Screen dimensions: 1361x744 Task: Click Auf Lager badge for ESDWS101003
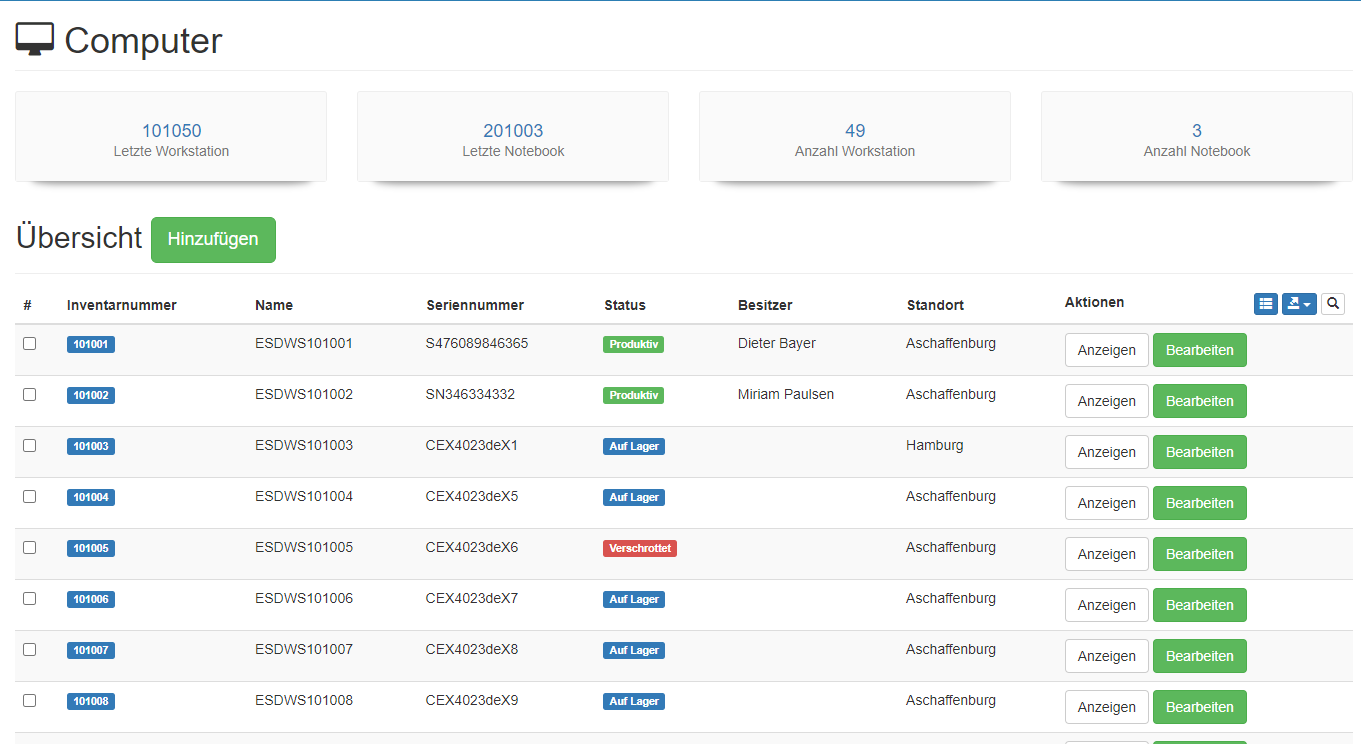634,446
